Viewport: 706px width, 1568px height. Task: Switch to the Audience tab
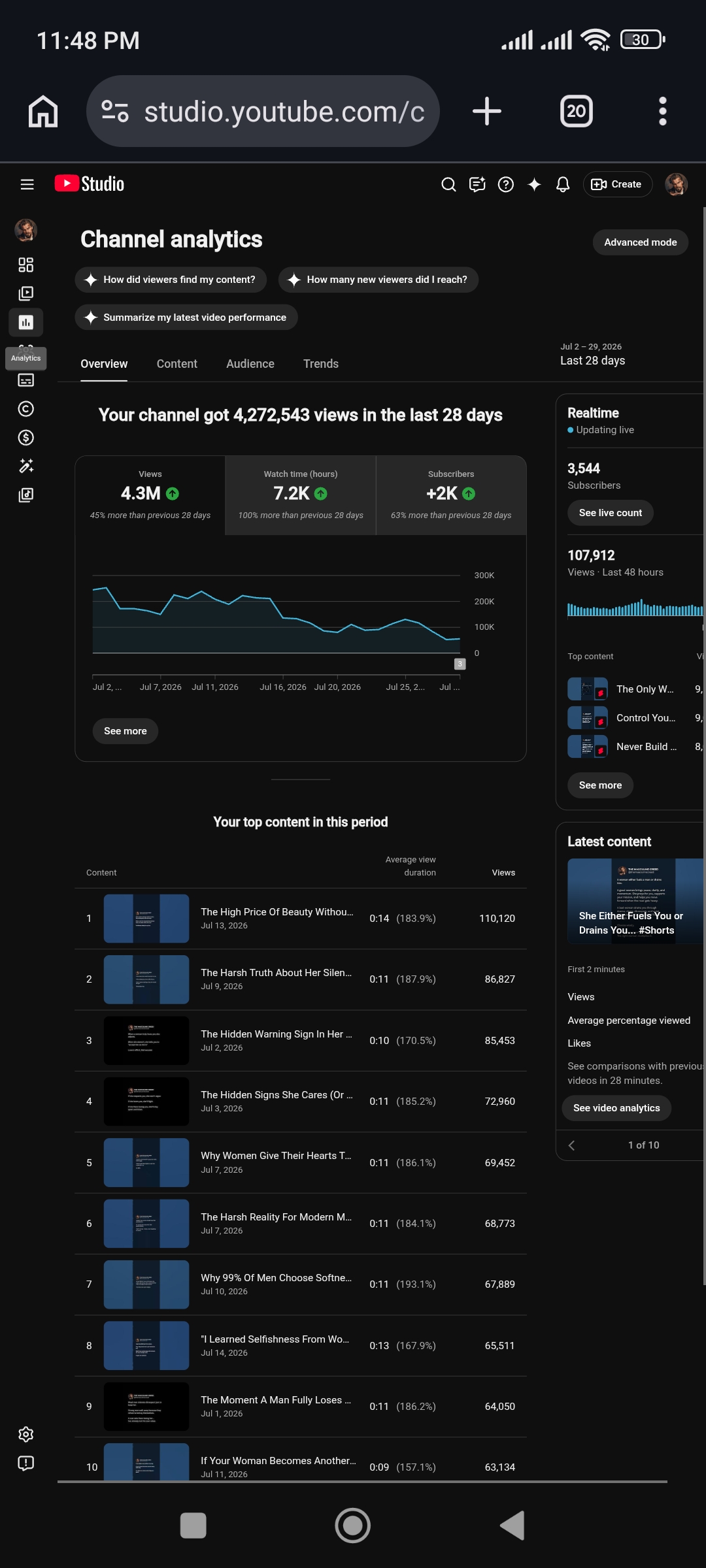250,364
